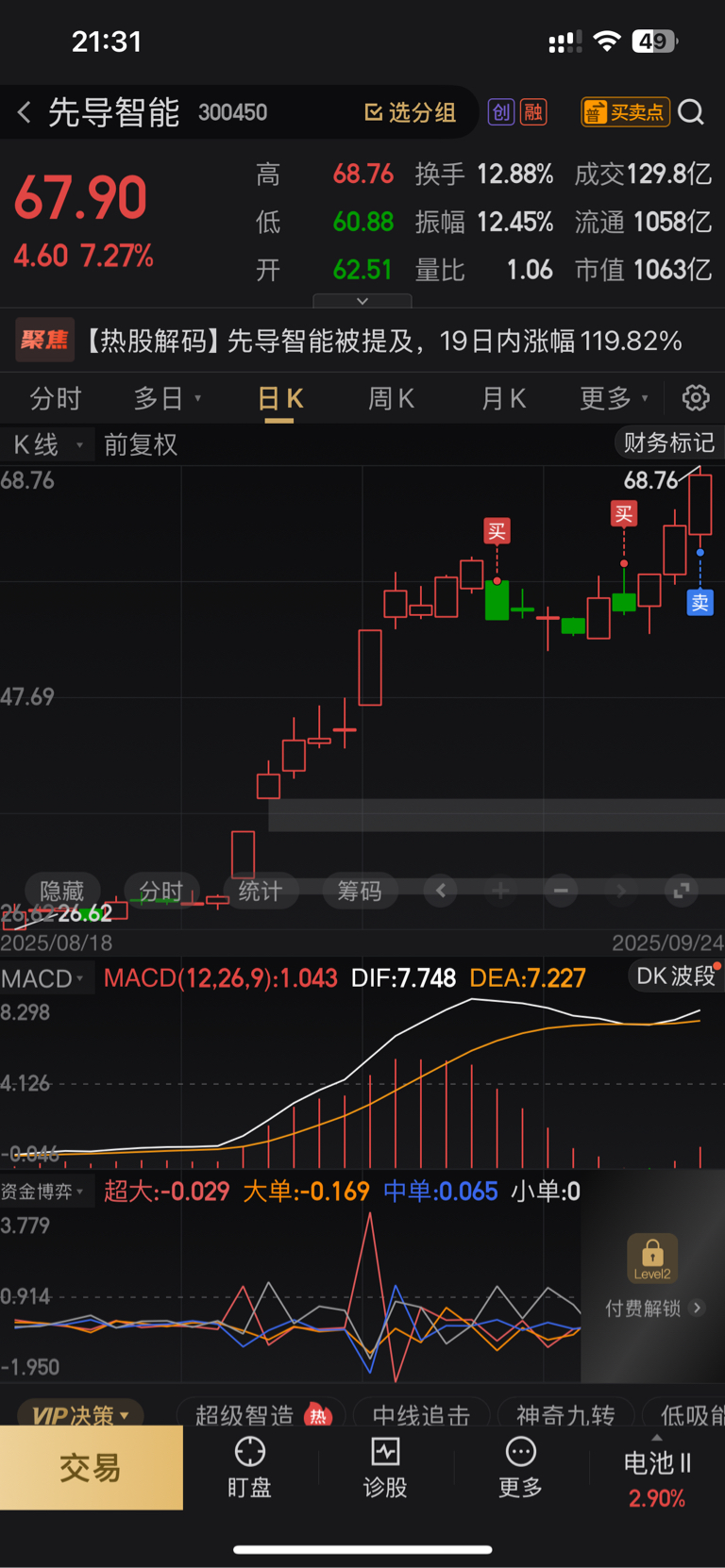Move chart left with arrow button
Image resolution: width=725 pixels, height=1568 pixels.
(x=441, y=891)
